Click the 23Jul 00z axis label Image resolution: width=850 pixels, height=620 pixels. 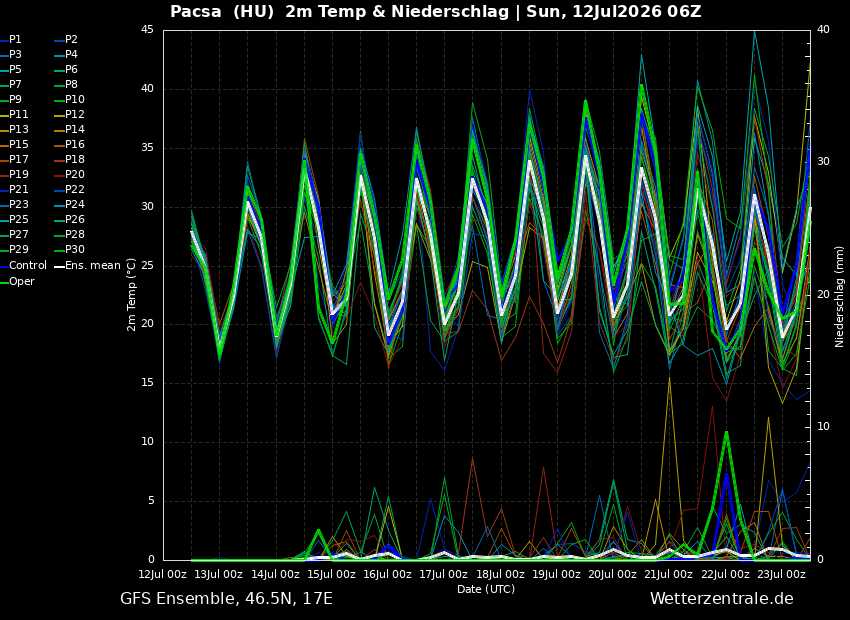[x=782, y=574]
